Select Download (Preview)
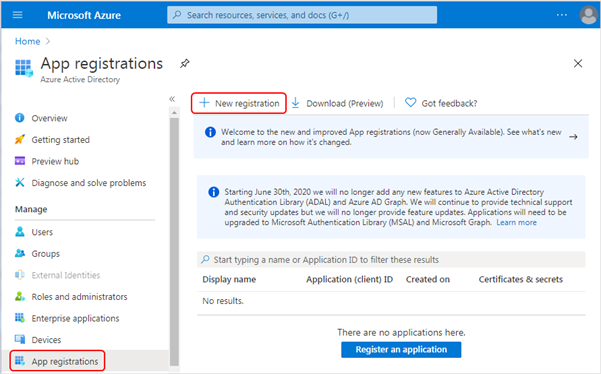Viewport: 601px width, 374px height. 345,103
